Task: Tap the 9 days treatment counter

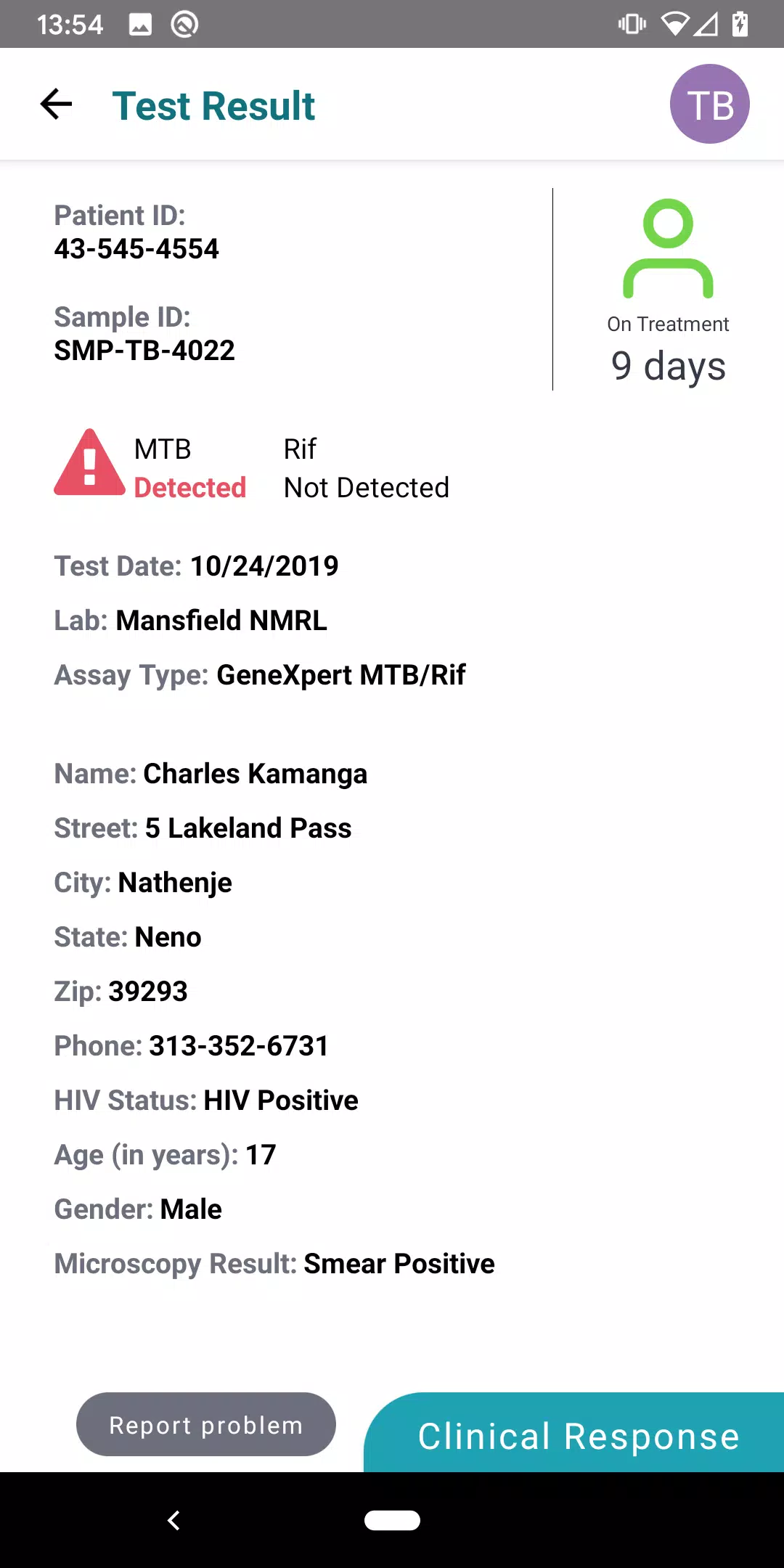Action: coord(669,366)
